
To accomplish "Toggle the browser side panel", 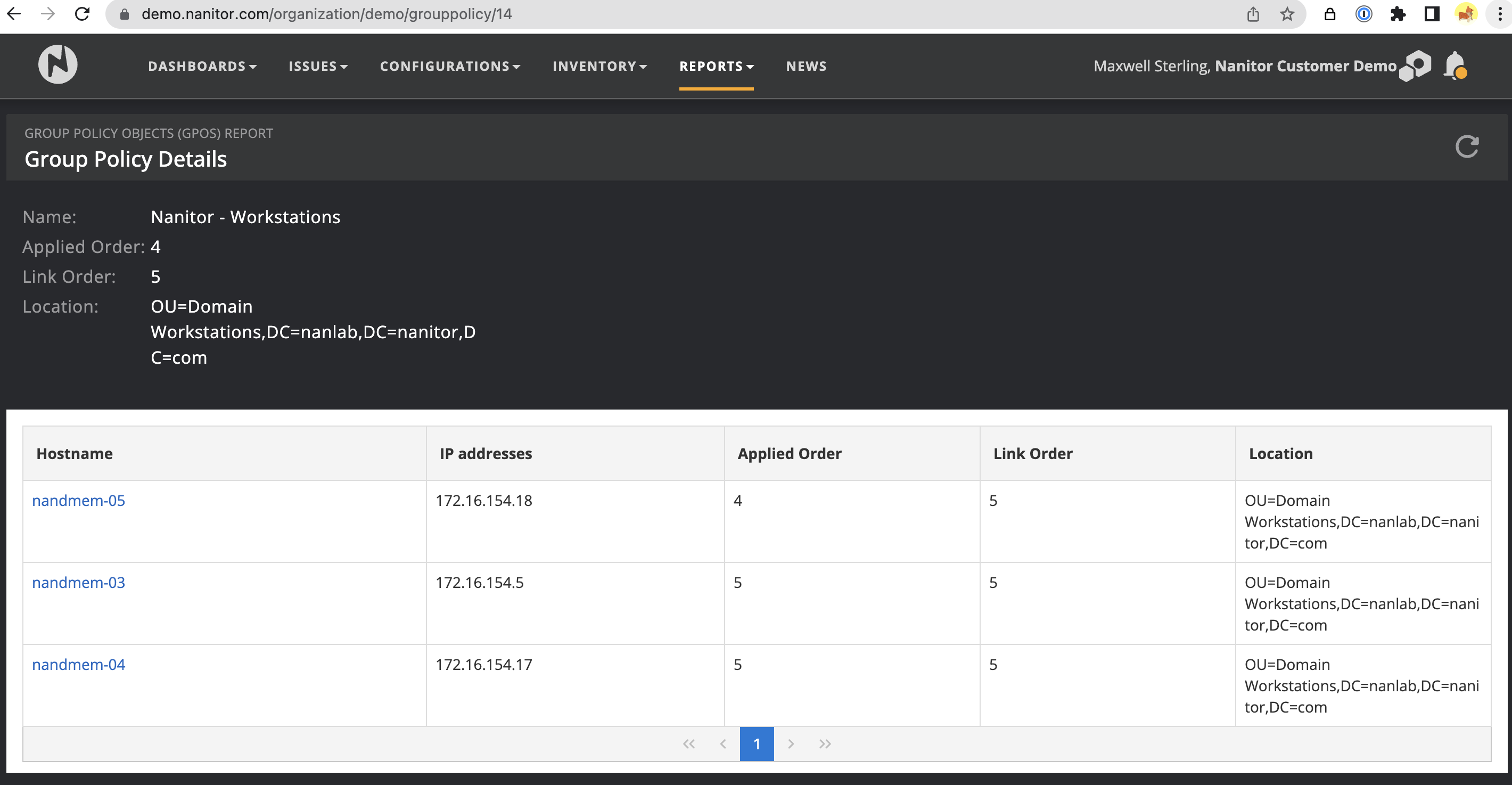I will [1432, 14].
